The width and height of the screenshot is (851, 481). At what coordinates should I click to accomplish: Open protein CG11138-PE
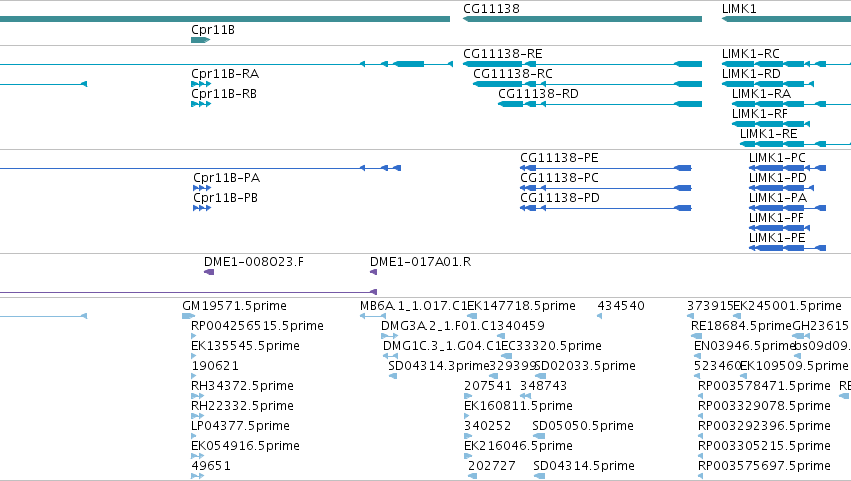[x=559, y=158]
